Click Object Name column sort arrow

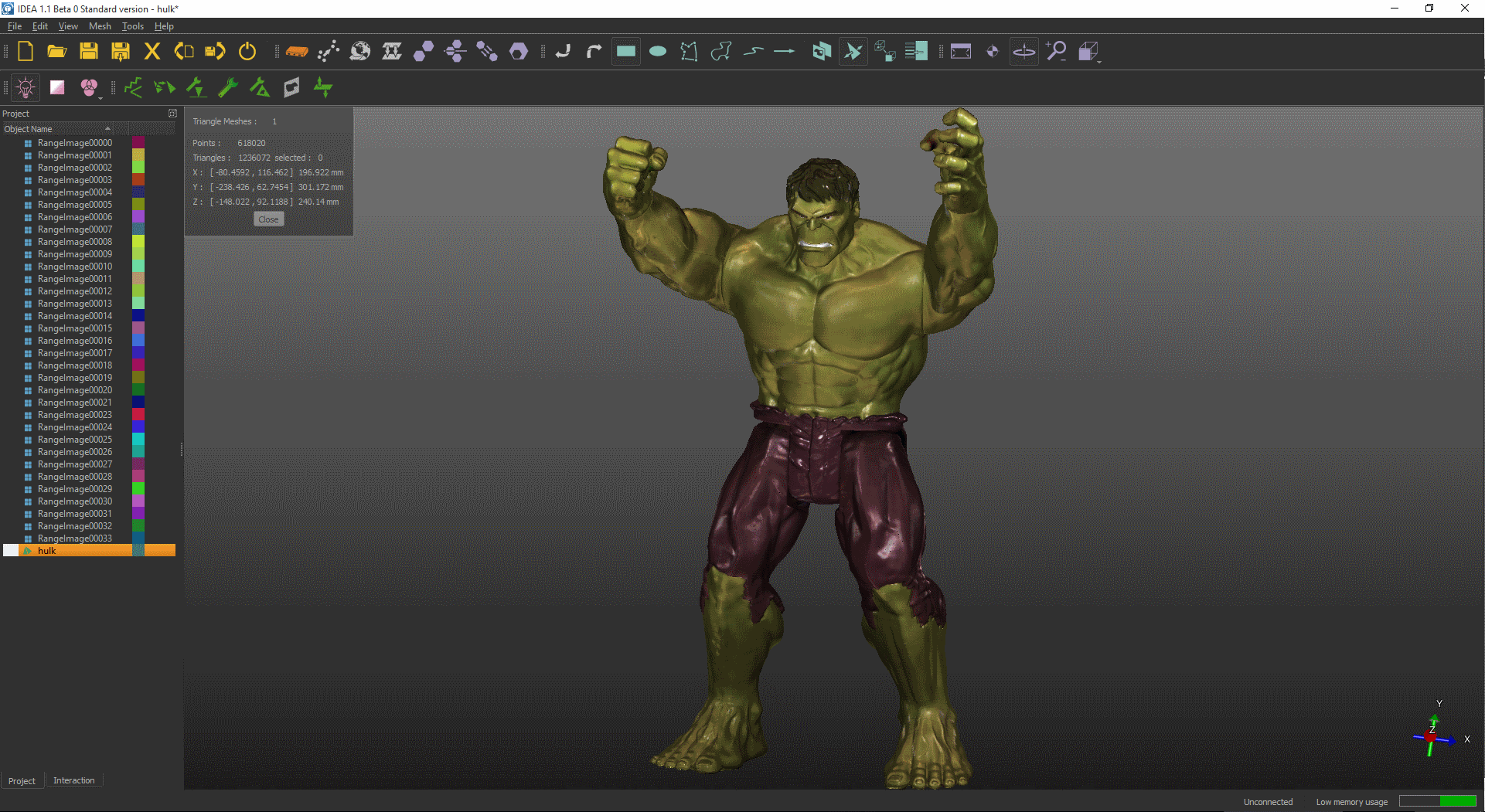point(107,129)
